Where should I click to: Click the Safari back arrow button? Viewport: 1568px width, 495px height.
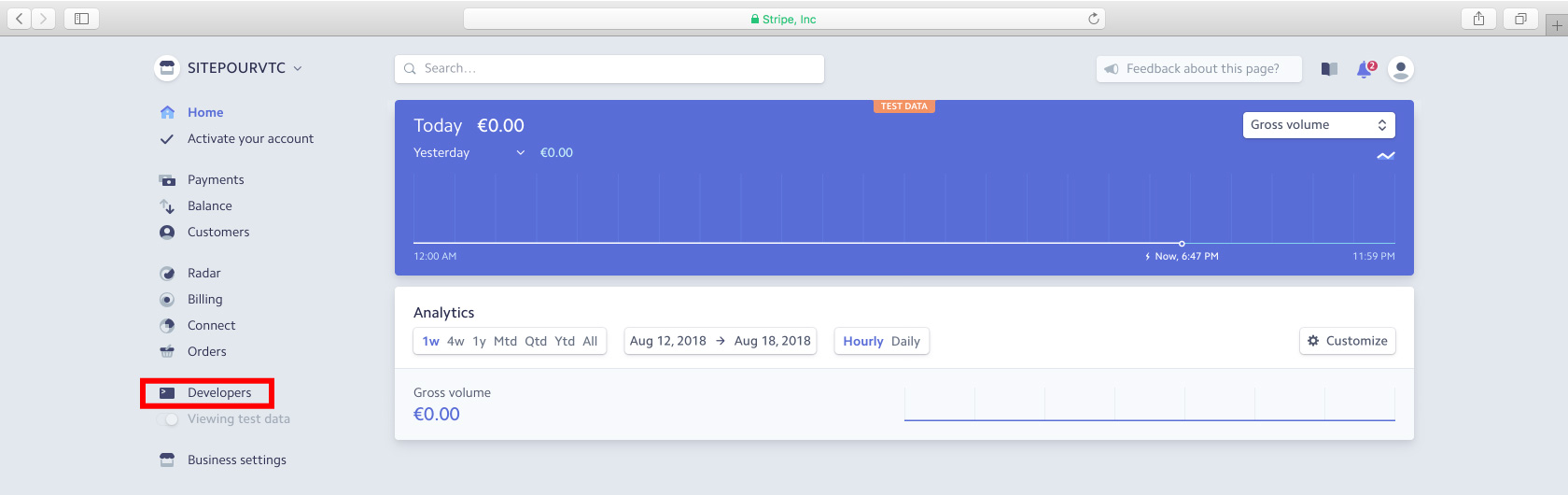20,19
